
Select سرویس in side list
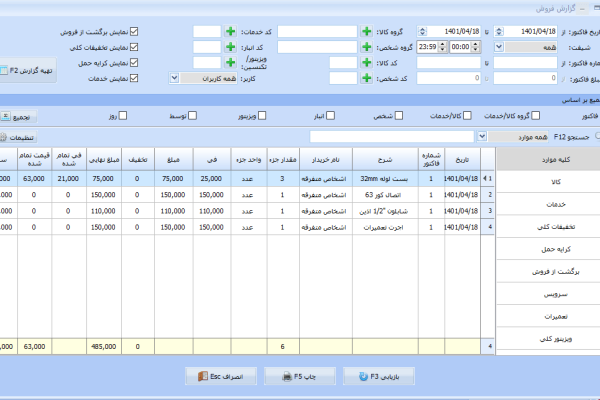coord(548,294)
